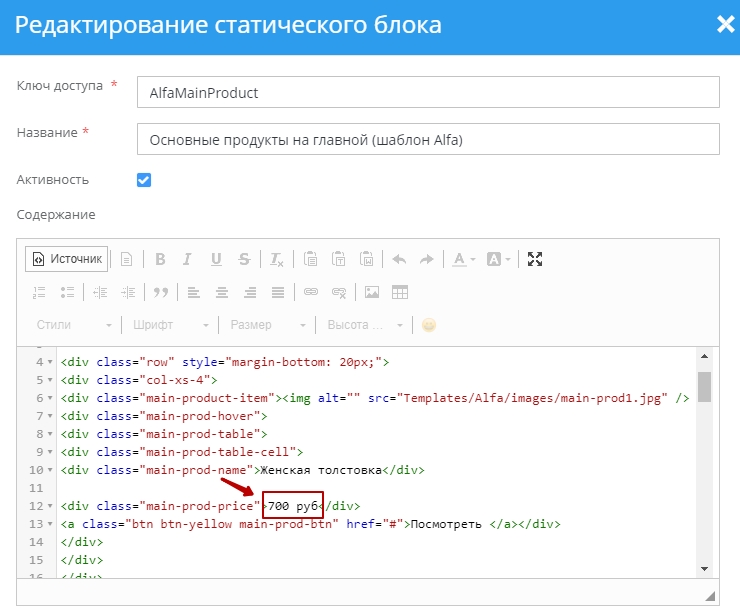Click the Underline formatting icon
740x615 pixels.
[x=216, y=259]
